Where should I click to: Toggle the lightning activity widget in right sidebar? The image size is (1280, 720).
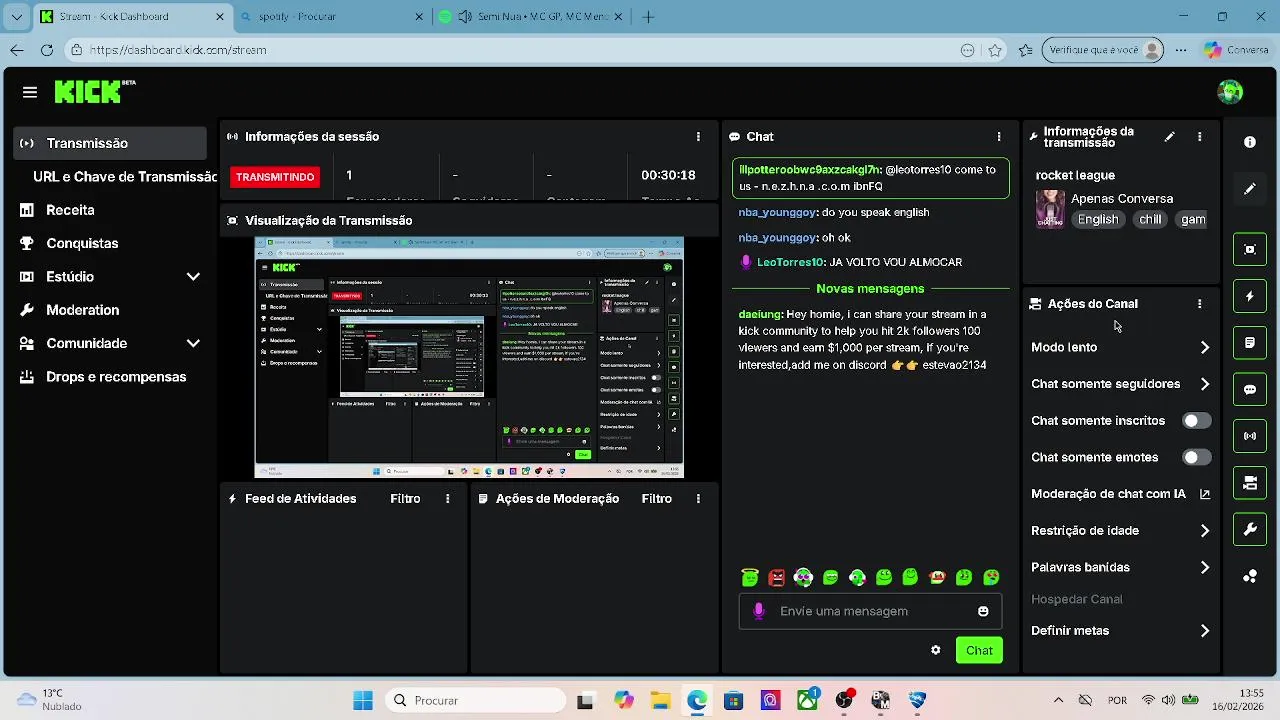coord(1250,296)
